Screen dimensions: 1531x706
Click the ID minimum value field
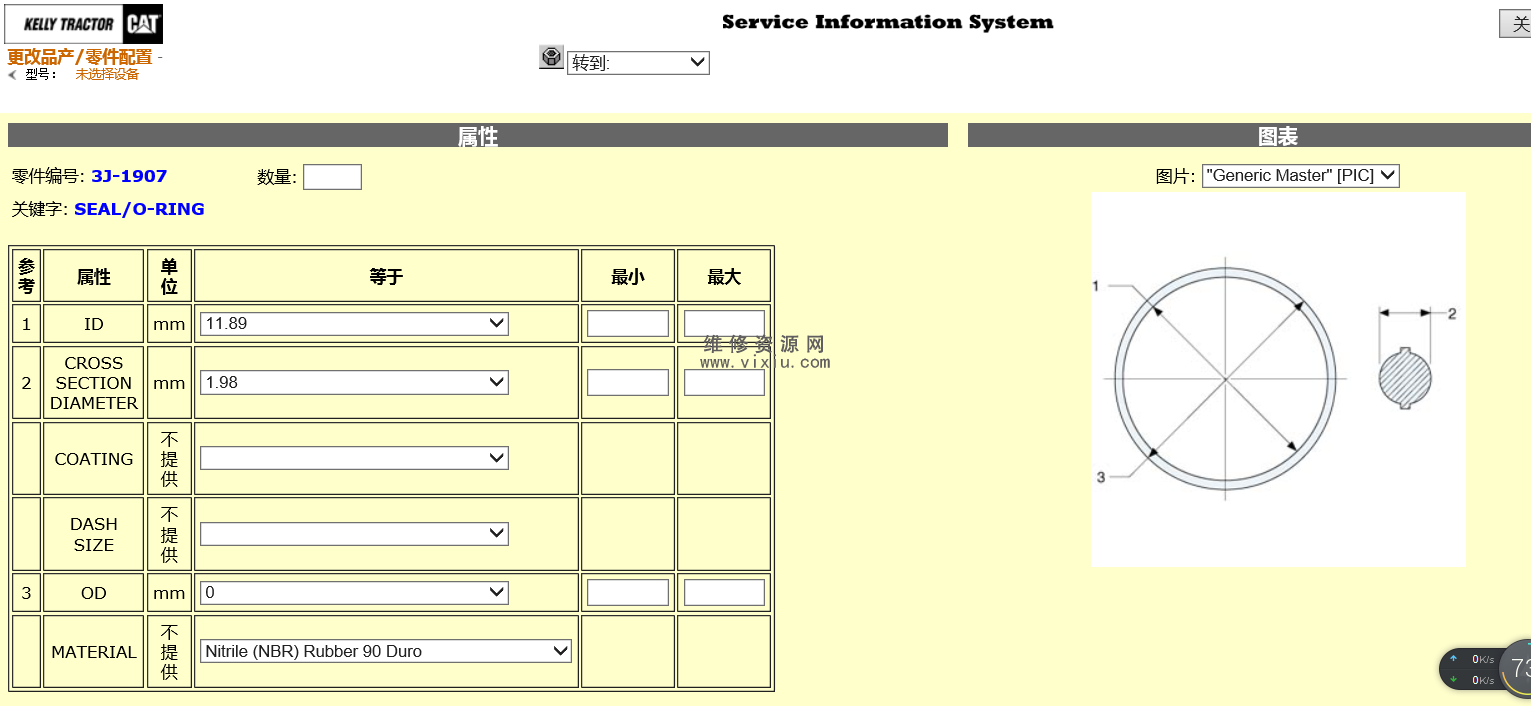(x=628, y=323)
